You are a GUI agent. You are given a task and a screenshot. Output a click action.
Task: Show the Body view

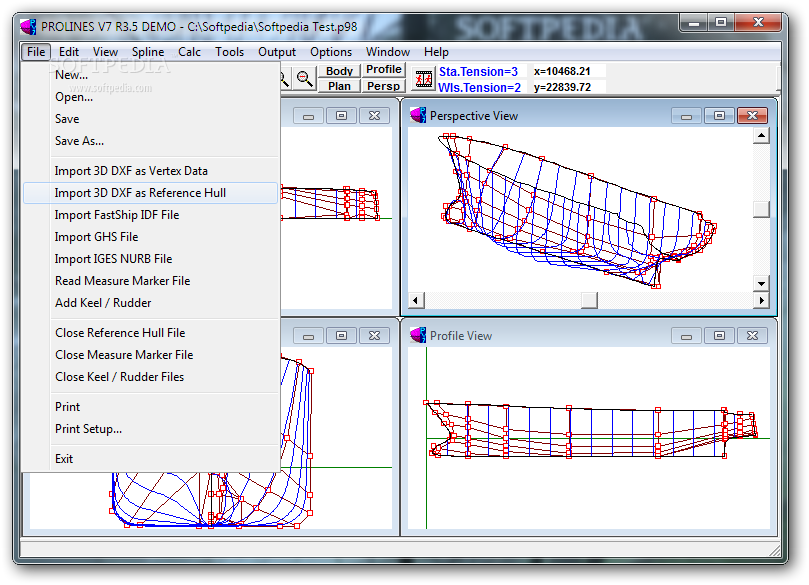tap(339, 71)
